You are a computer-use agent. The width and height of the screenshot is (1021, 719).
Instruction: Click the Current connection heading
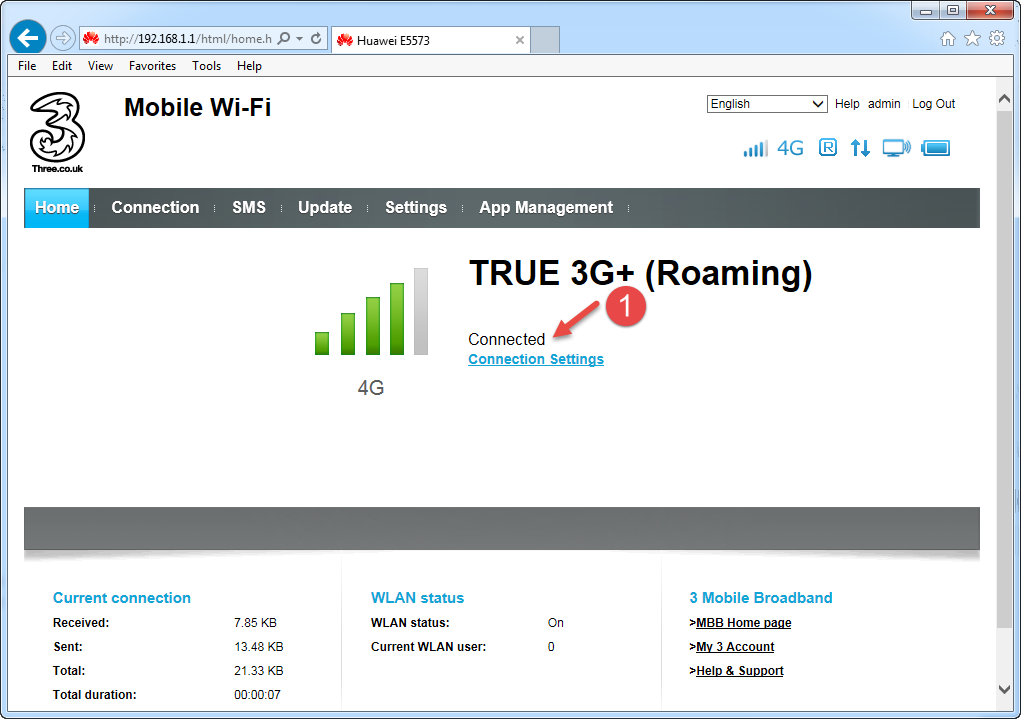(122, 598)
